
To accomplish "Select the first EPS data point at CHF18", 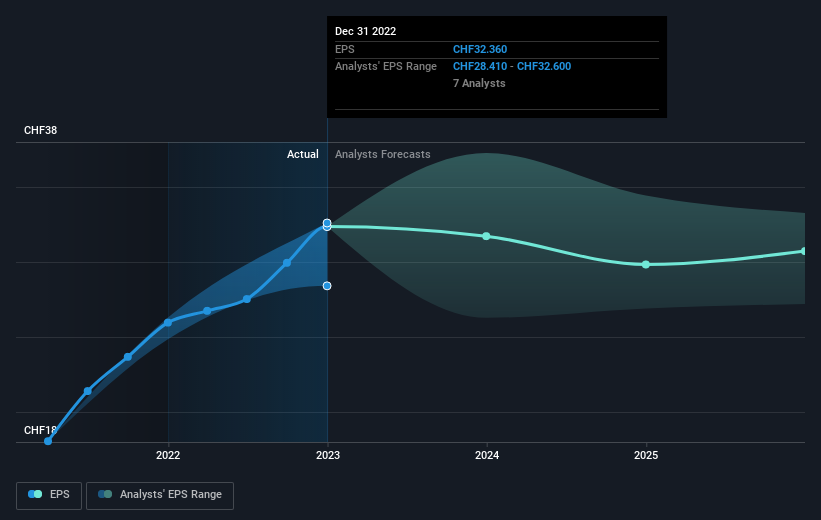I will tap(48, 441).
